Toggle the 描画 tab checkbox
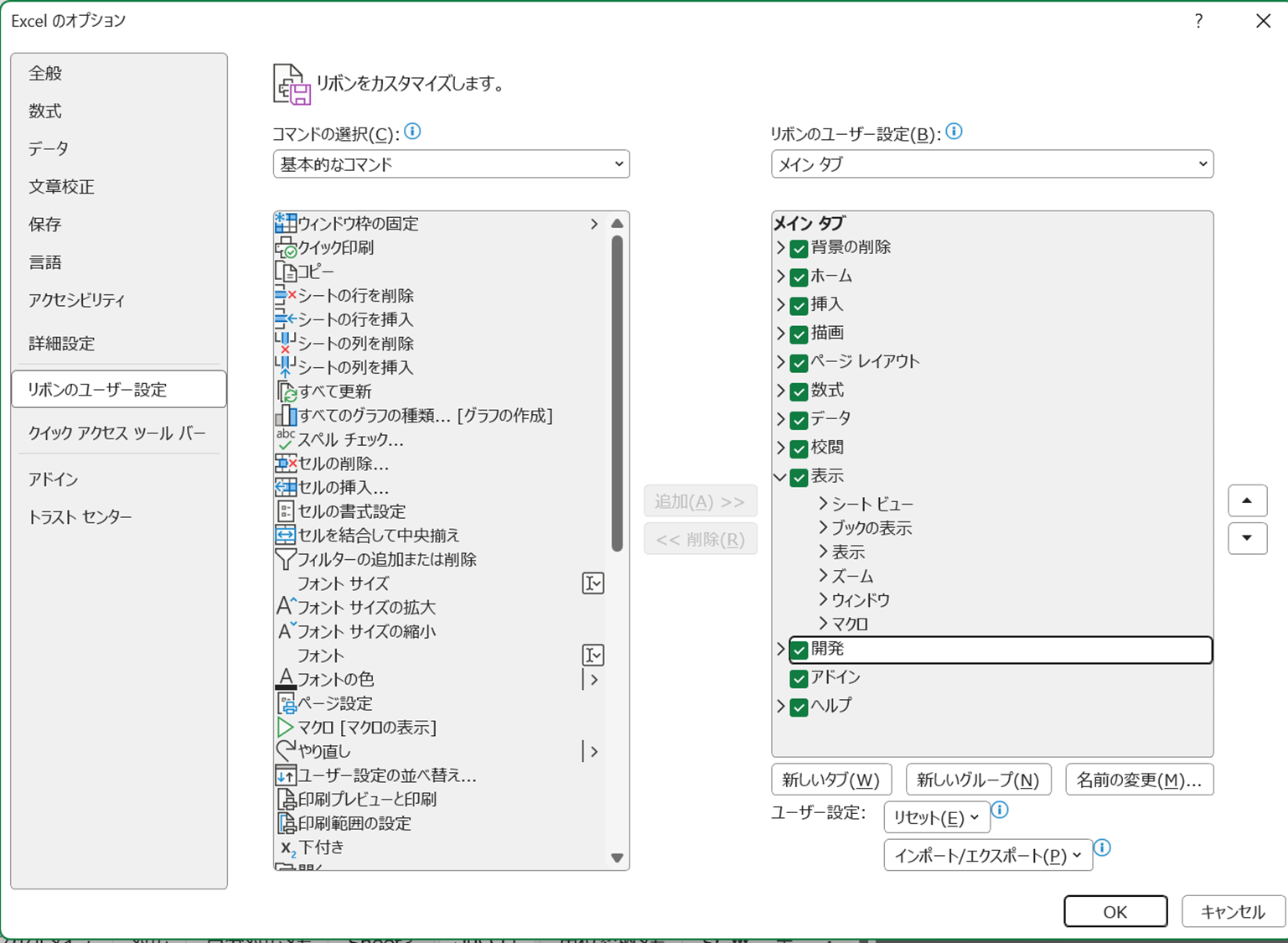 (799, 334)
